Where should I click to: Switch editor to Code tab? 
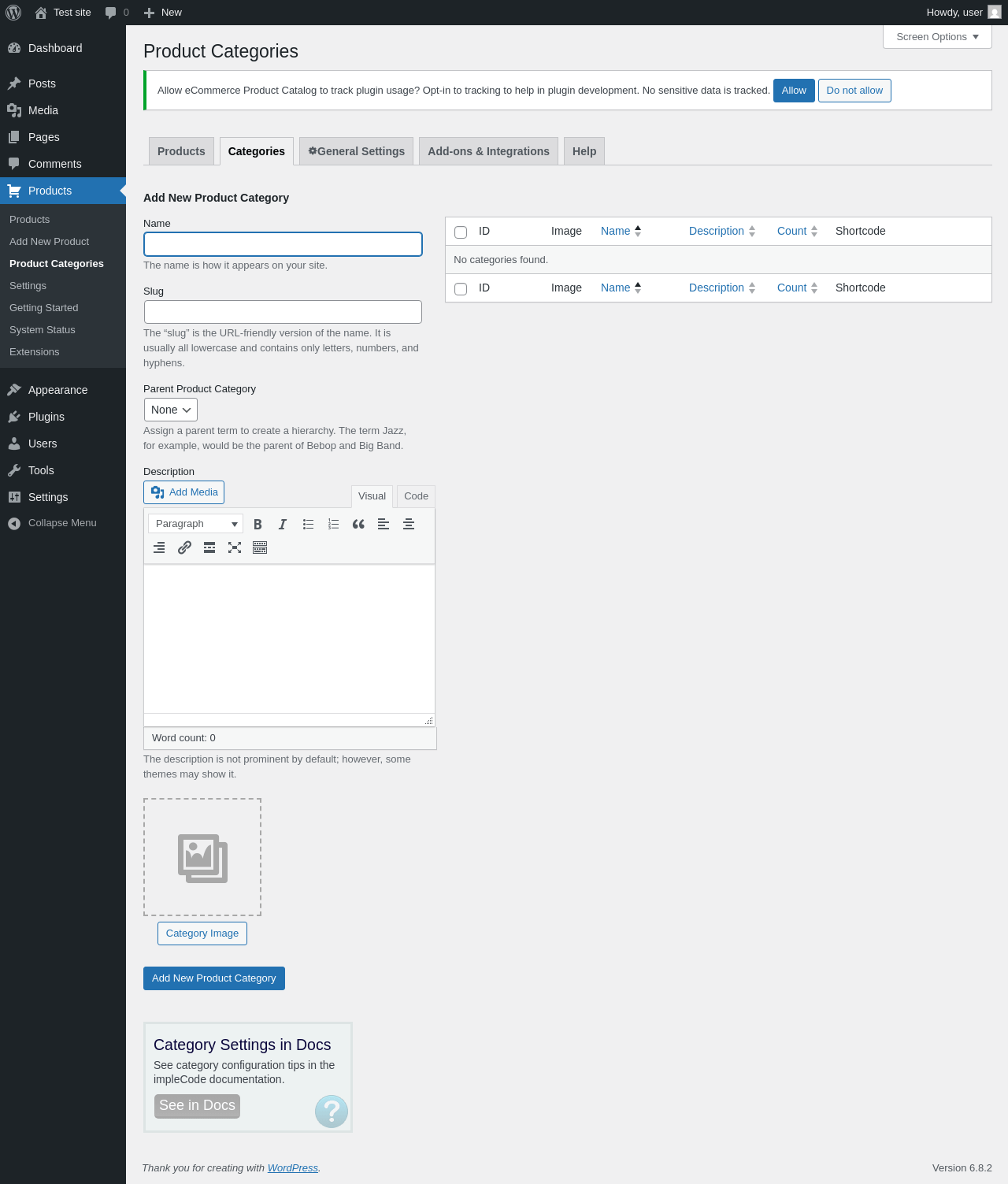pyautogui.click(x=416, y=496)
